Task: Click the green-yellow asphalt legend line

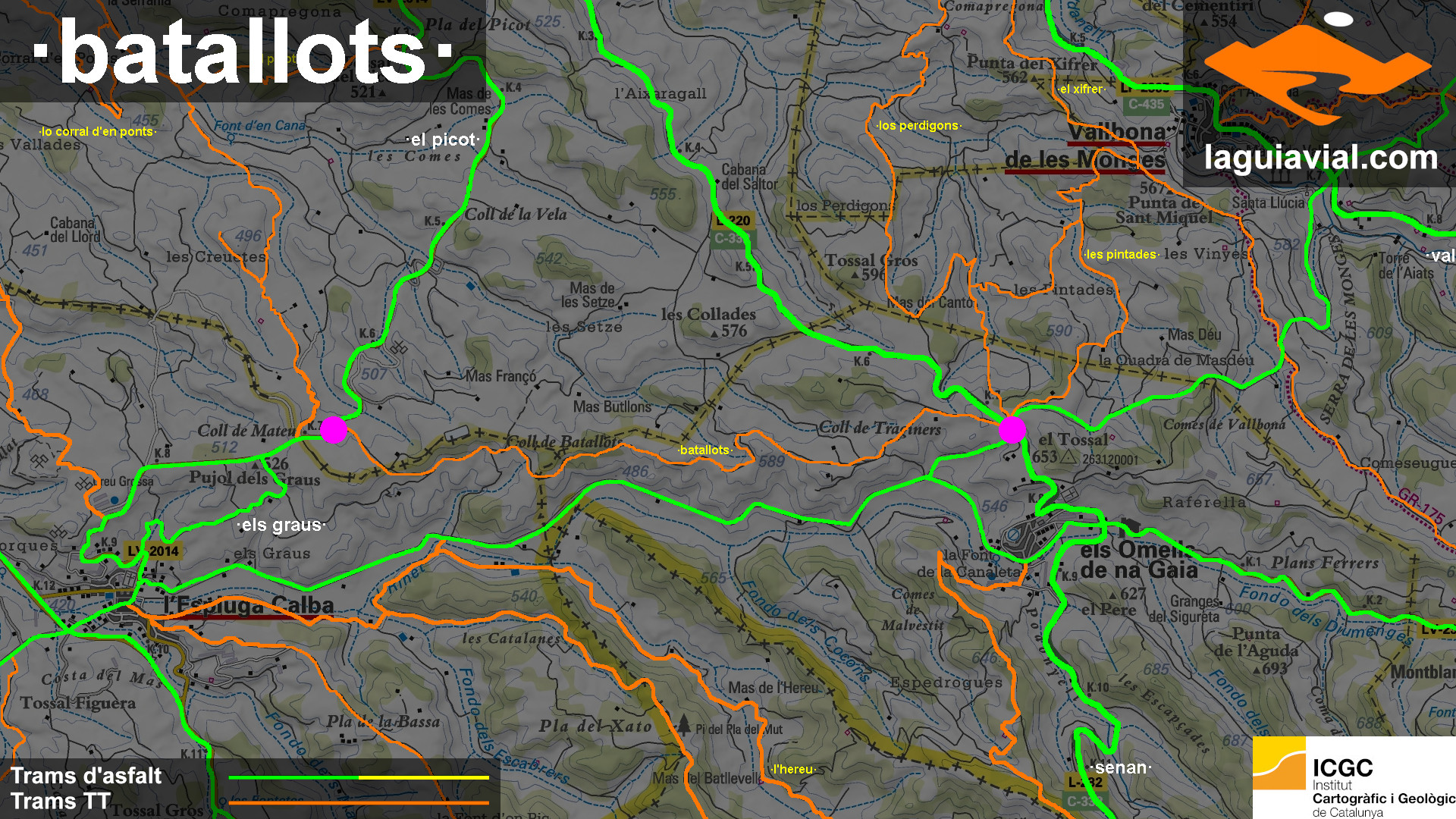Action: coord(359,777)
